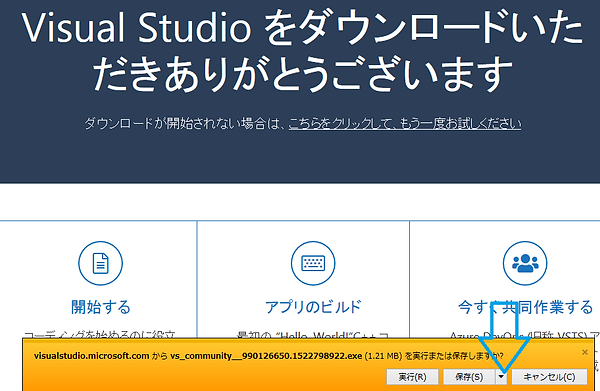Save the file with 保存(S) button
The height and width of the screenshot is (391, 600).
(x=469, y=377)
